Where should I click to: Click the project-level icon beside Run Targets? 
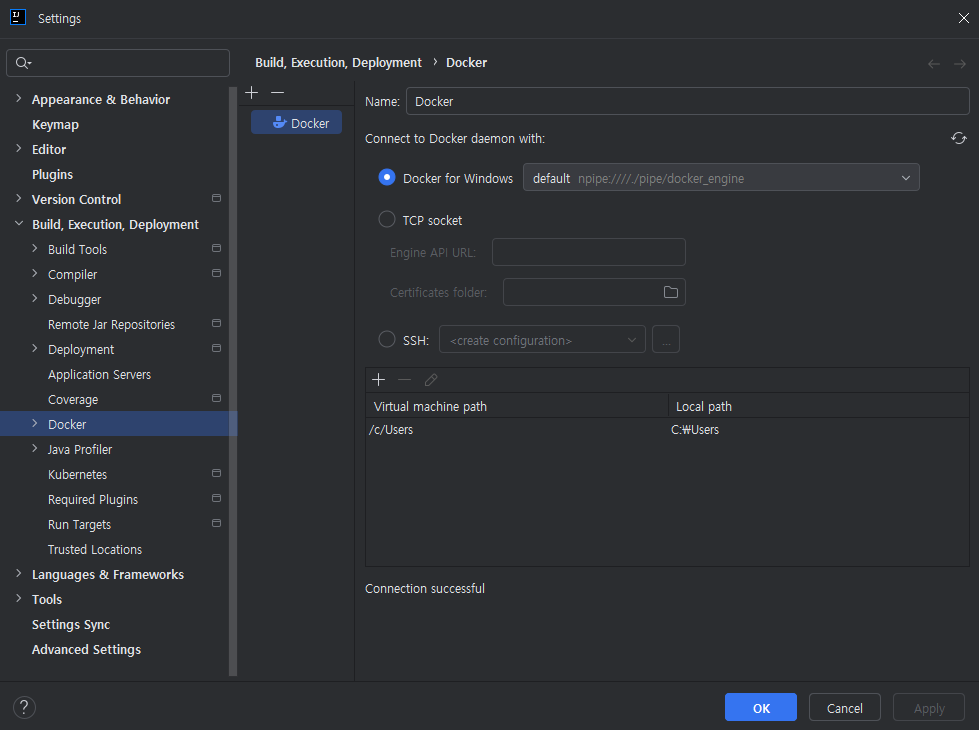click(217, 523)
